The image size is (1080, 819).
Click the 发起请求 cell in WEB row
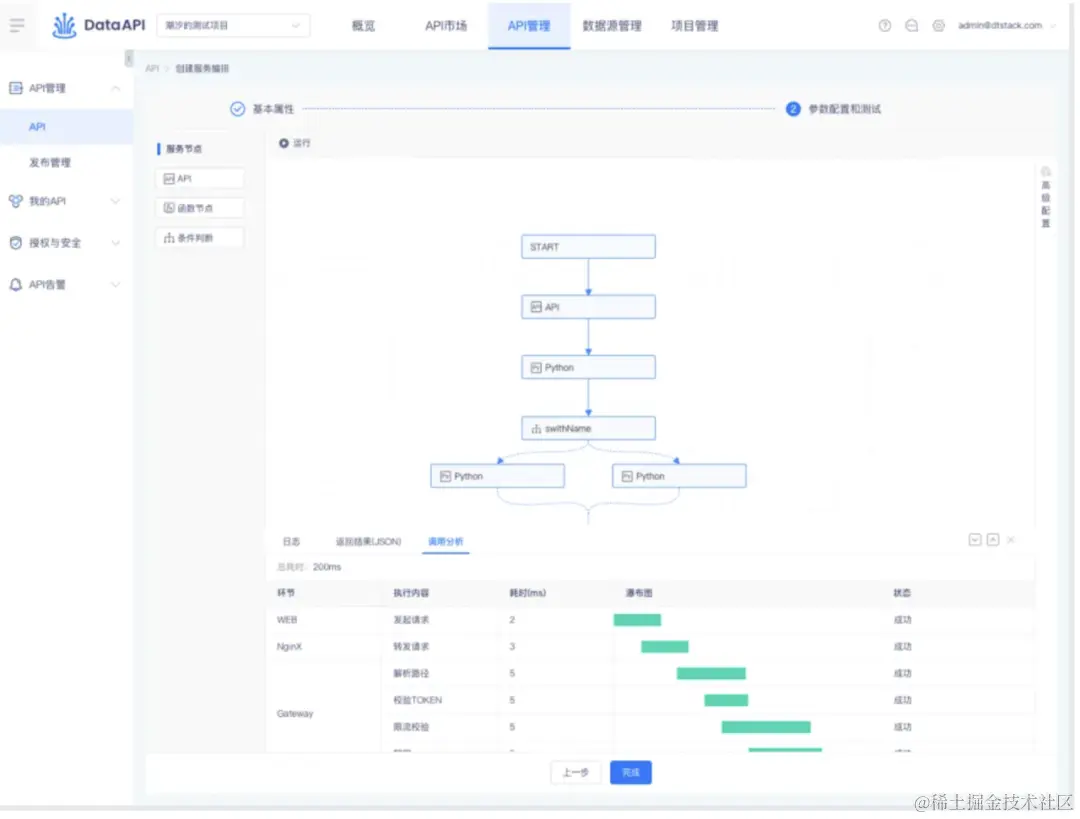411,620
